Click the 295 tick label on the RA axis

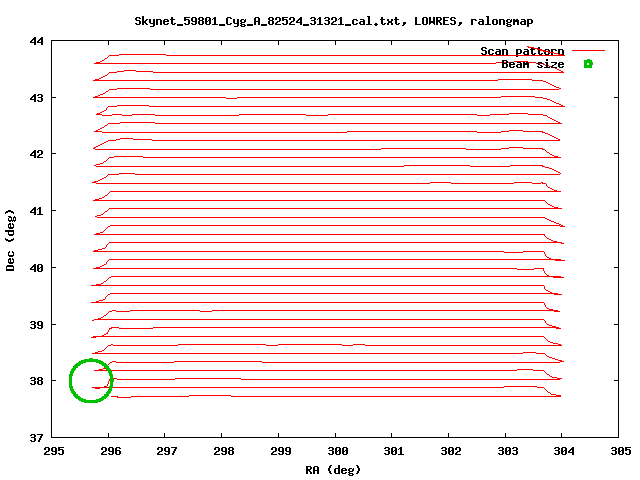point(54,451)
